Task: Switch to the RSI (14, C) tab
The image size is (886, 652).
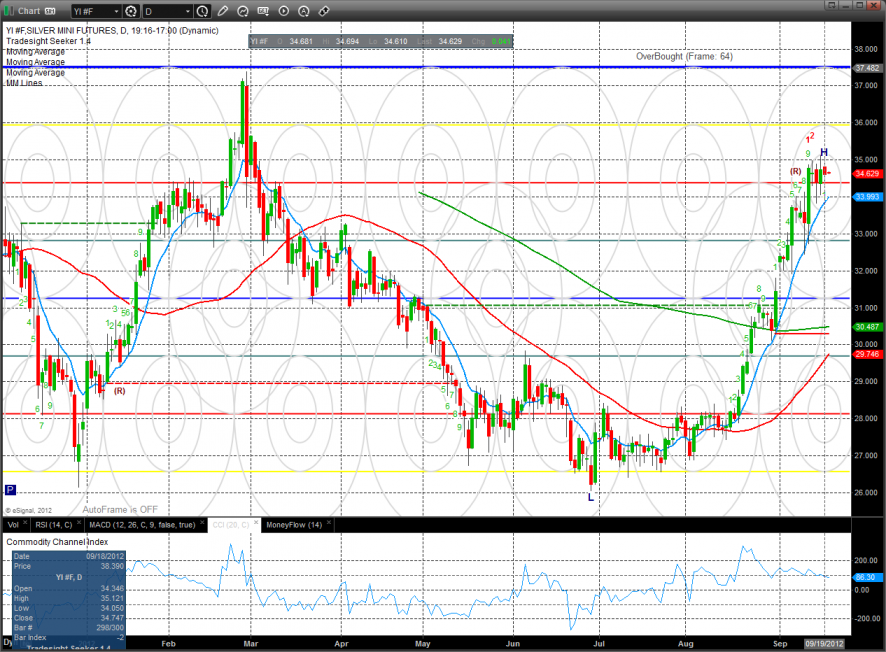Action: 52,524
